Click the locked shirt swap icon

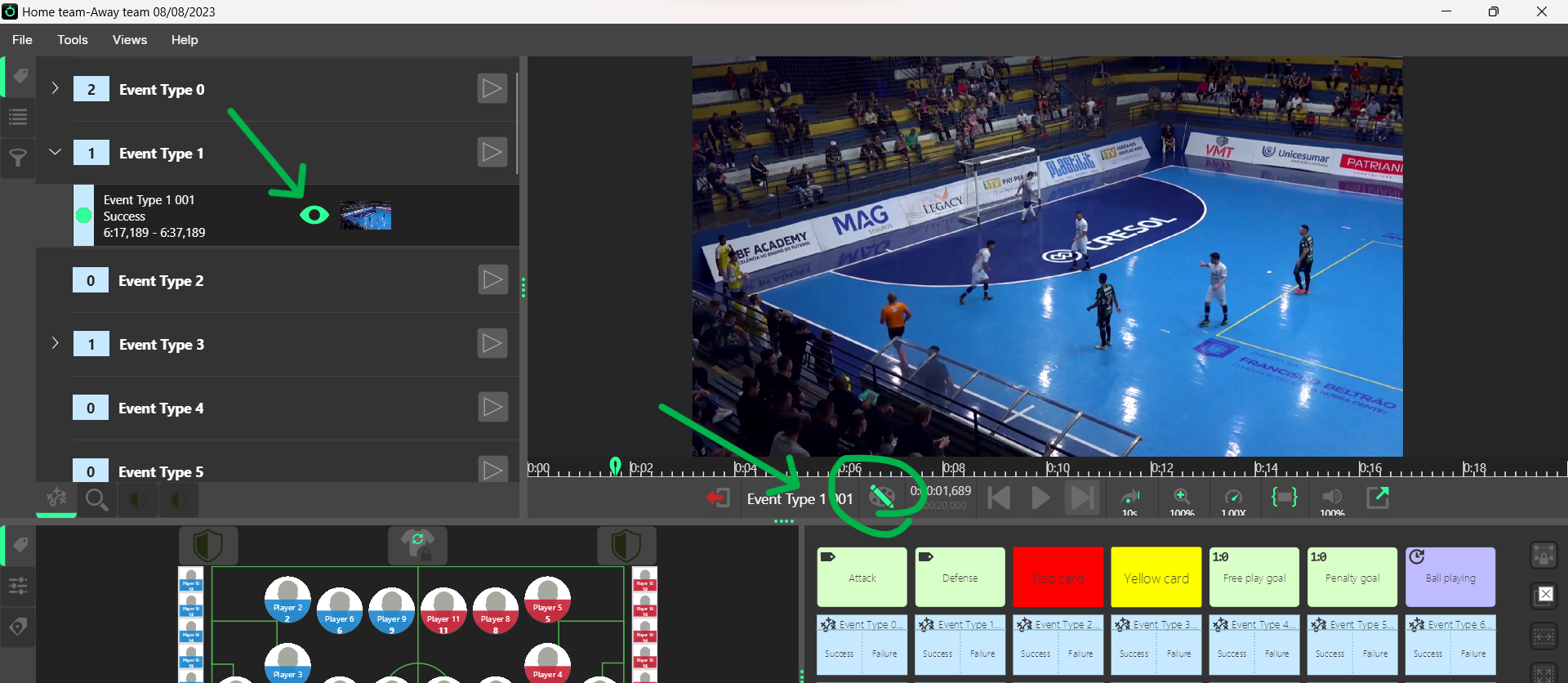click(417, 545)
